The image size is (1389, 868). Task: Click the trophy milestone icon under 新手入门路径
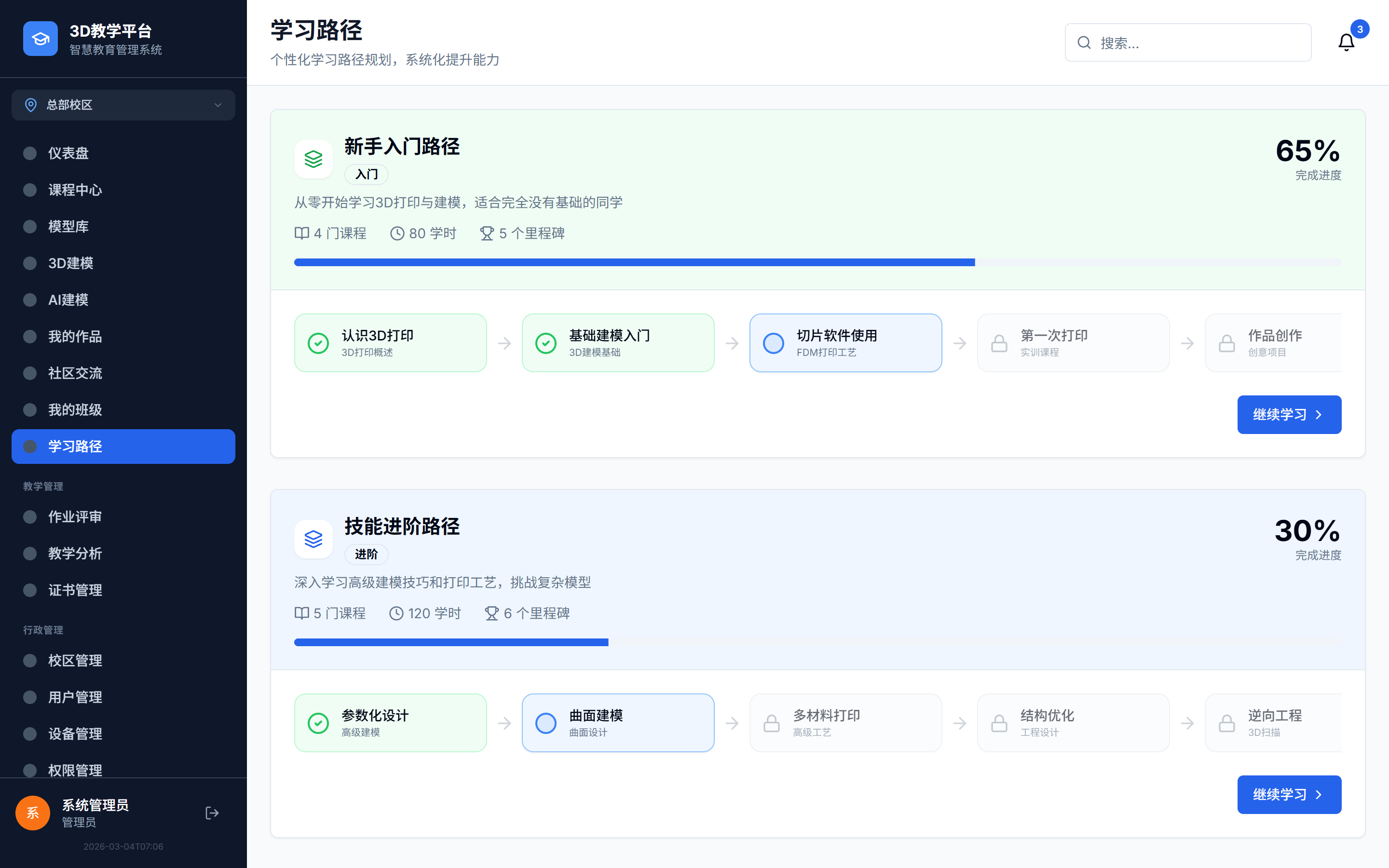[487, 233]
